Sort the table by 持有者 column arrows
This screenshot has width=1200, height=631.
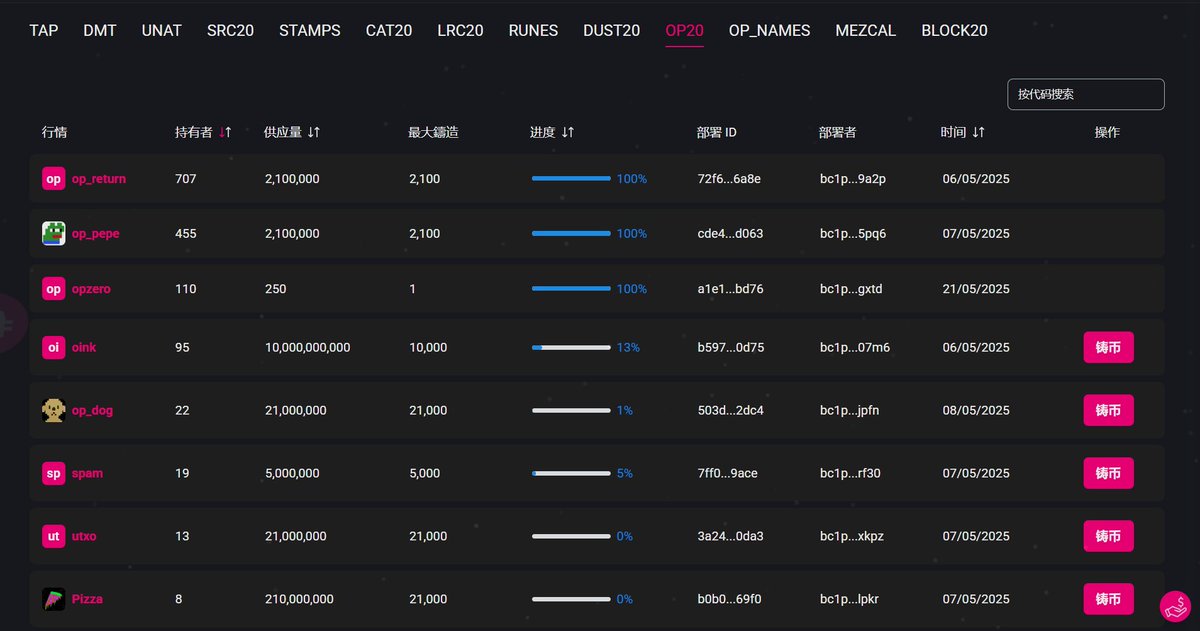click(x=225, y=132)
